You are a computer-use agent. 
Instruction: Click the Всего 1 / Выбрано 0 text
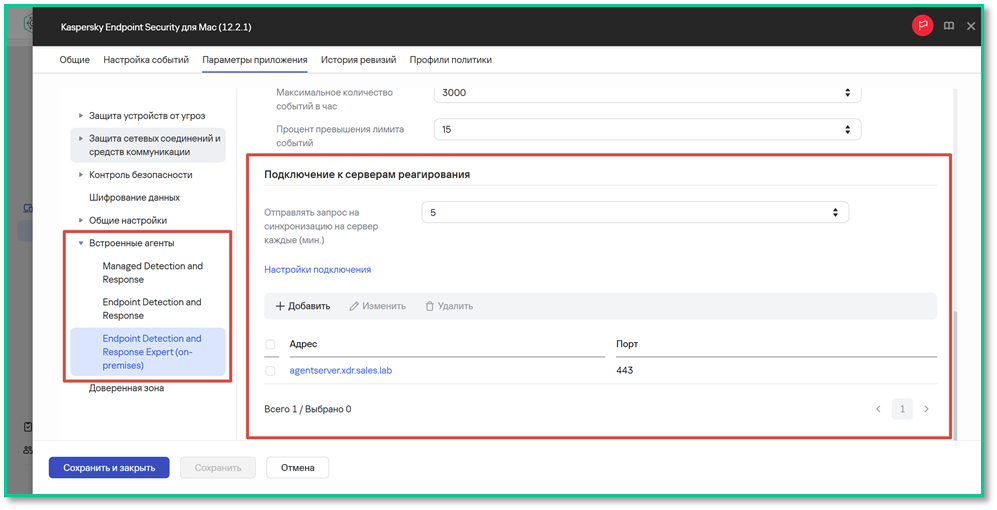coord(308,409)
